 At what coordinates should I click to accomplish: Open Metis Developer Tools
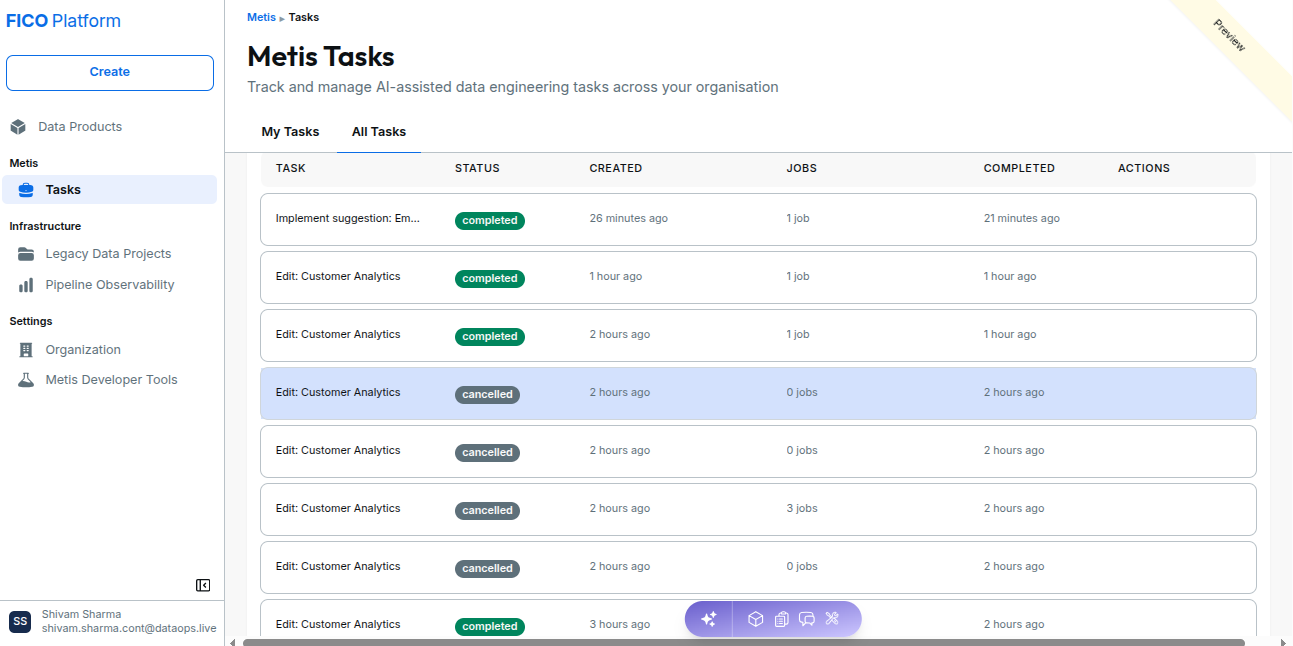pyautogui.click(x=111, y=380)
